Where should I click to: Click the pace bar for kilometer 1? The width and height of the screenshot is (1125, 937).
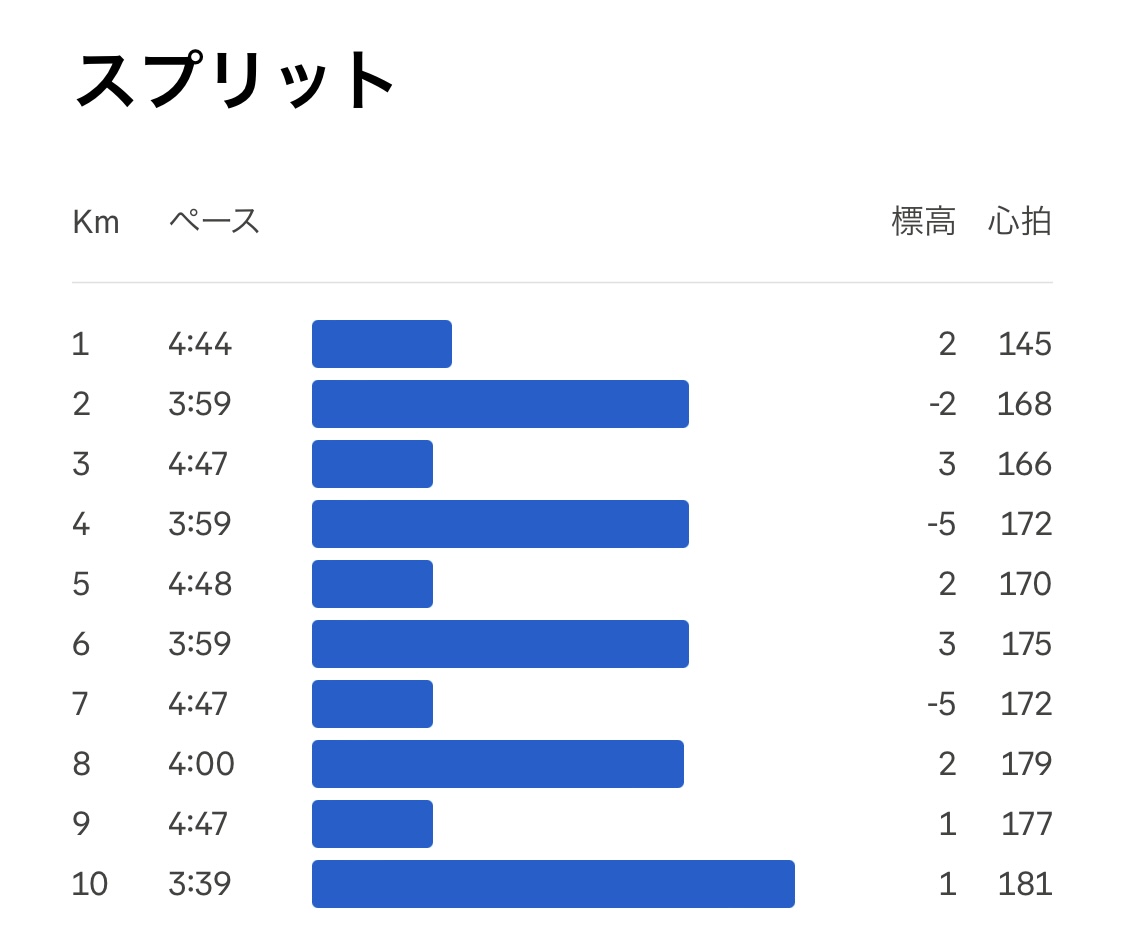pos(382,344)
